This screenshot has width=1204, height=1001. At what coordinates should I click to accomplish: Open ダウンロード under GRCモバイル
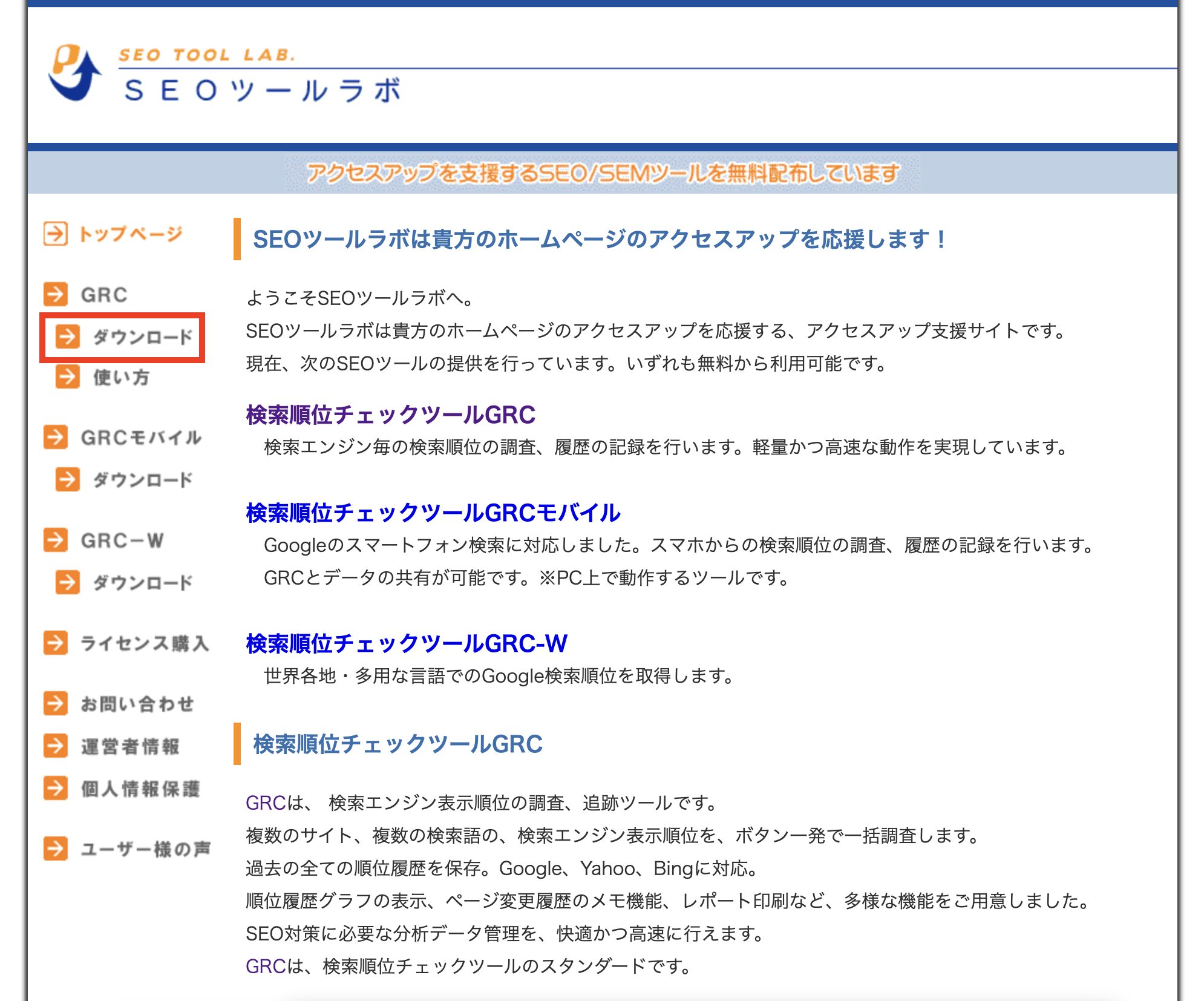pos(143,480)
